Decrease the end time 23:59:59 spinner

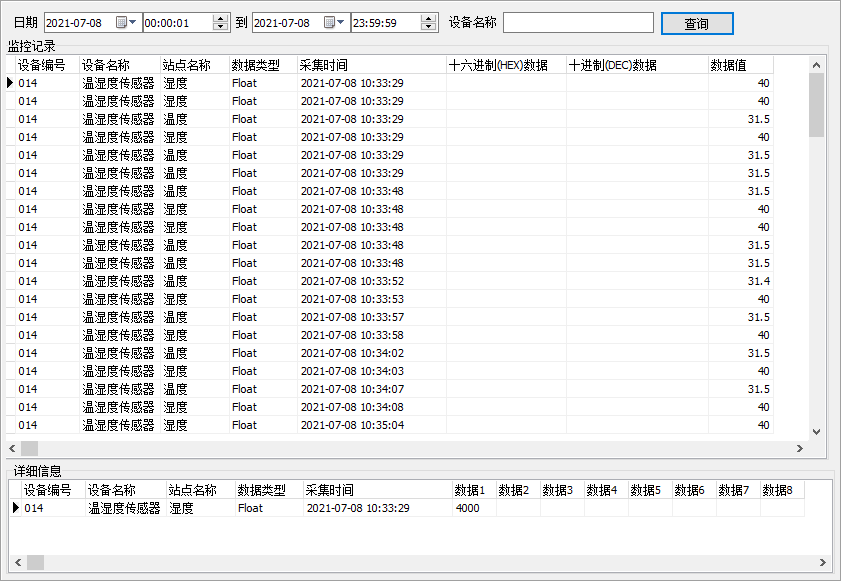point(428,26)
